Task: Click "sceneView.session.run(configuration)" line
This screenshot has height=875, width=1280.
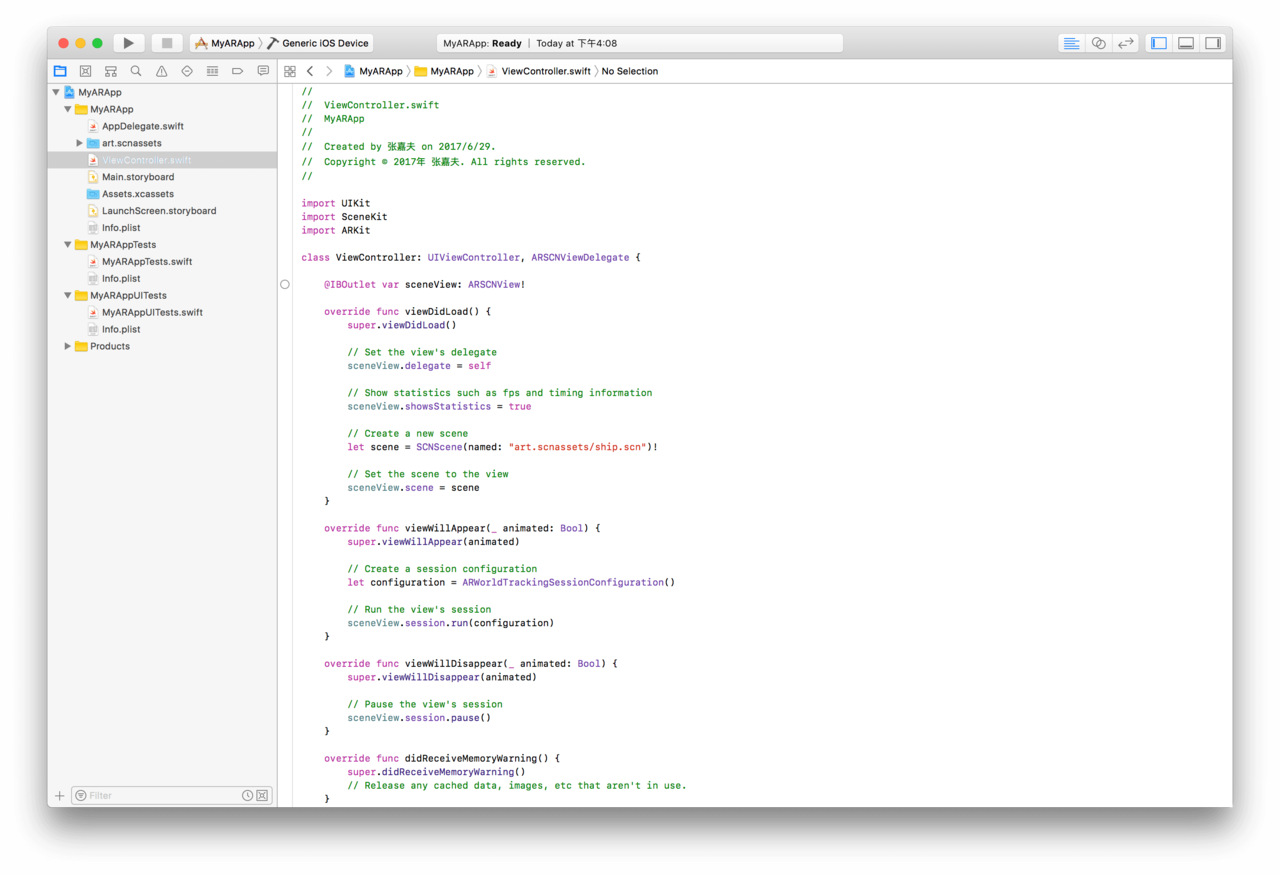Action: click(450, 623)
